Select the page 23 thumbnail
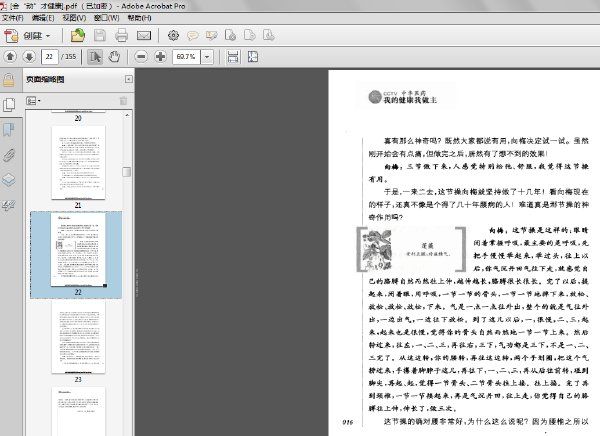The width and height of the screenshot is (600, 436). 78,337
